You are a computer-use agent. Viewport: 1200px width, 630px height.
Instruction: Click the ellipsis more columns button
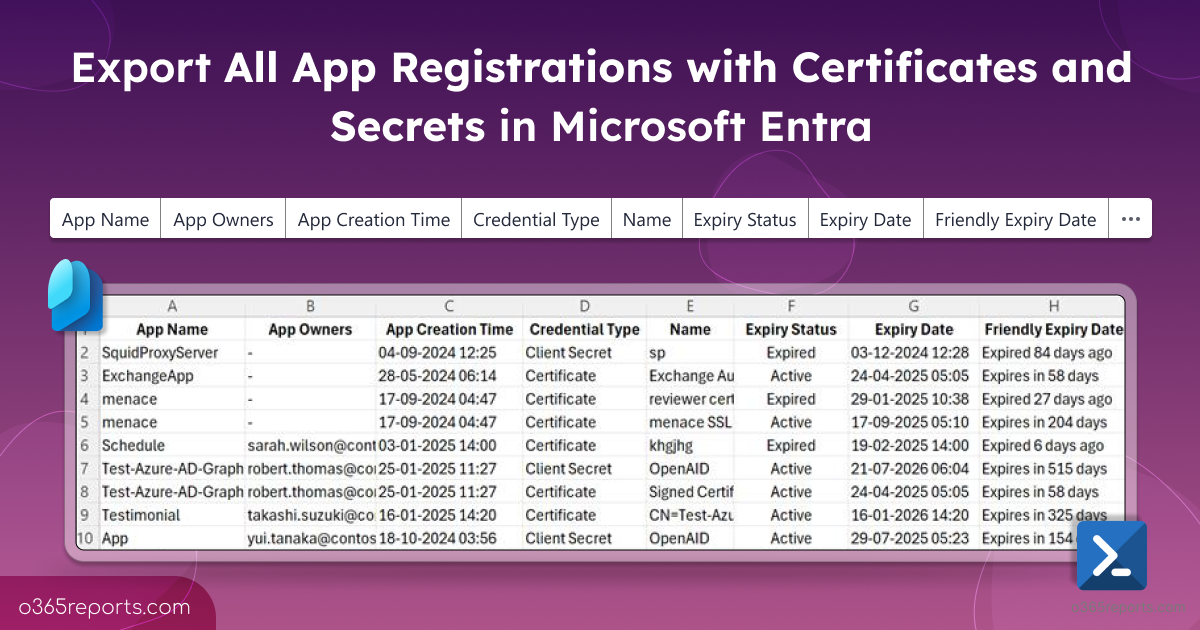point(1130,219)
